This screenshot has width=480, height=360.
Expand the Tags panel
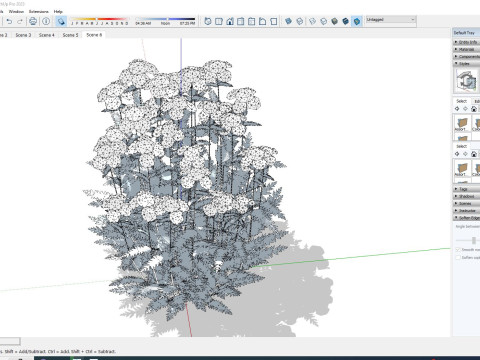467,189
